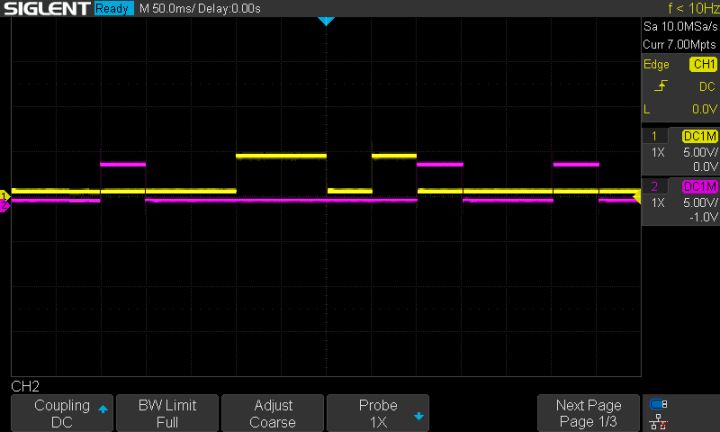Click the f < 10Hz frequency counter
The width and height of the screenshot is (720, 432).
click(x=693, y=8)
